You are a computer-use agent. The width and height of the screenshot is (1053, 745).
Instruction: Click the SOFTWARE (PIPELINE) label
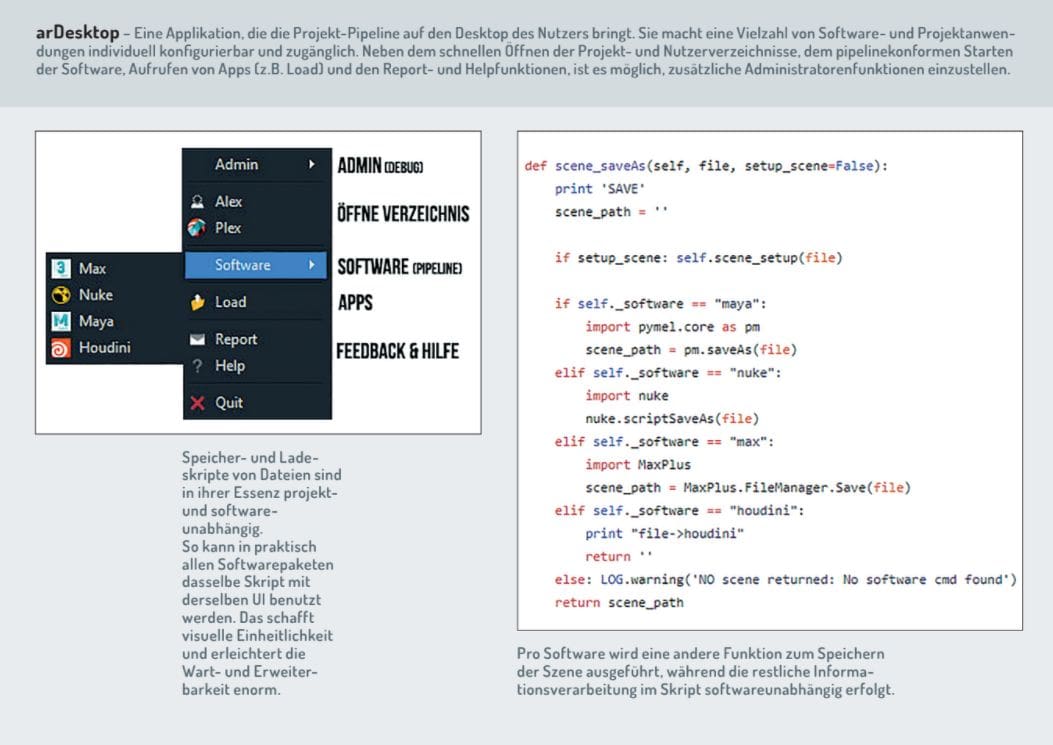tap(400, 267)
